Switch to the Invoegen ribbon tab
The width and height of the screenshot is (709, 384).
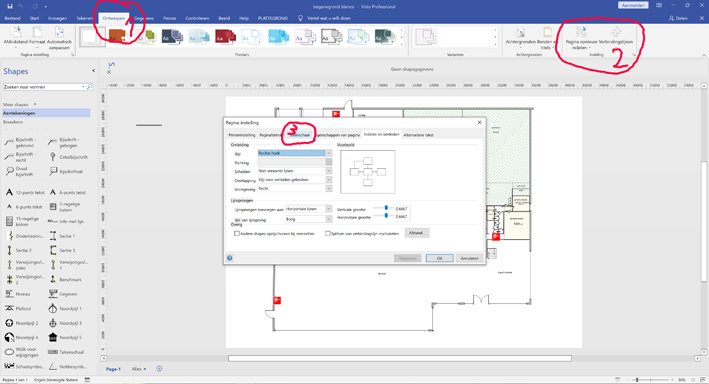point(57,18)
